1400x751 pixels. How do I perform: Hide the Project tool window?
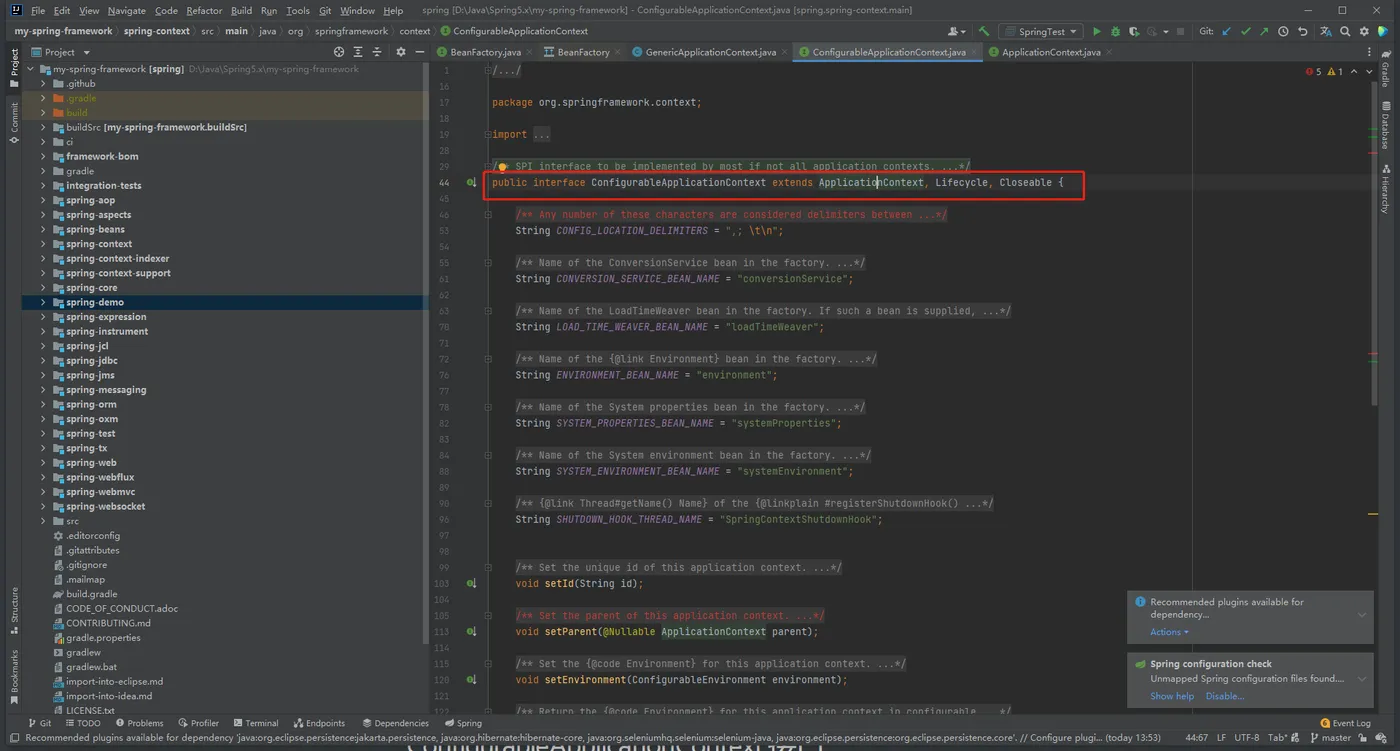(420, 52)
